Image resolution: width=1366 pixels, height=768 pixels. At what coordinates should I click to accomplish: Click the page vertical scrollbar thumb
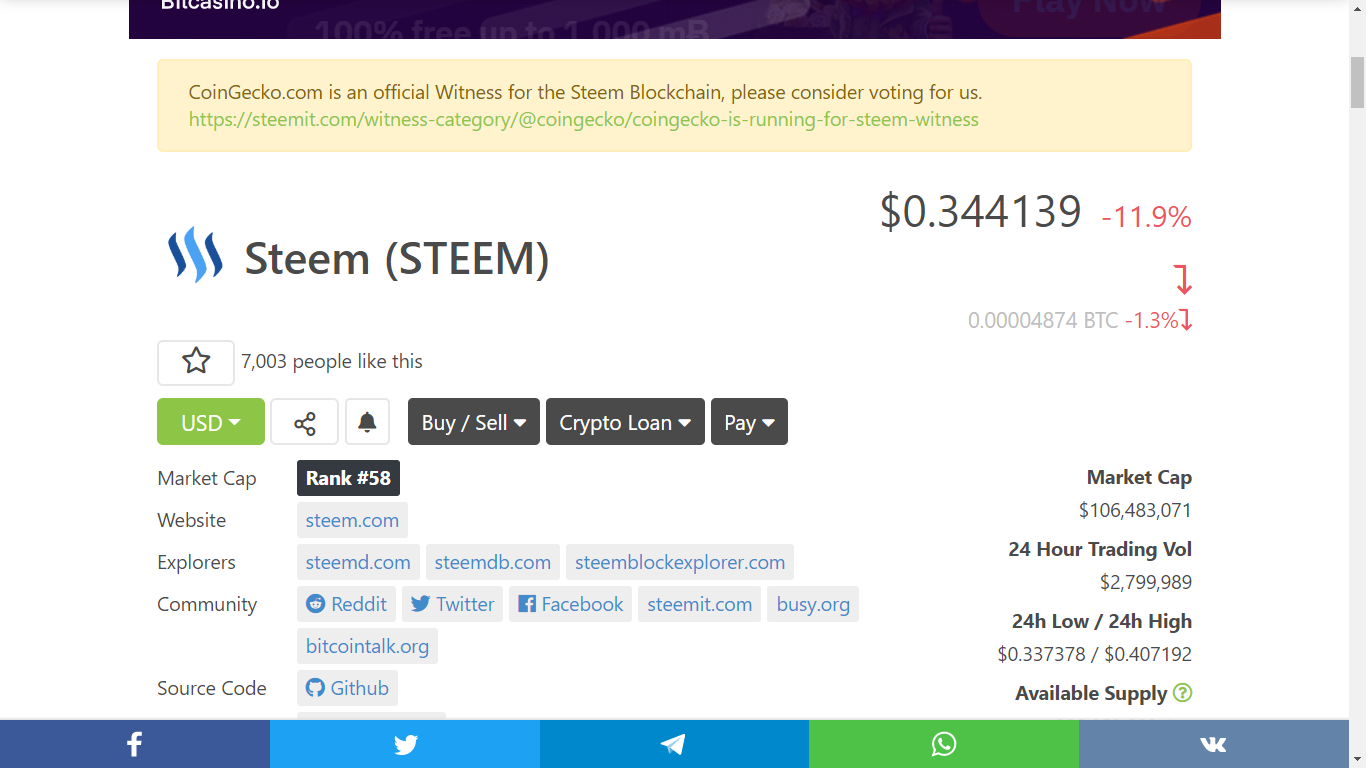(x=1357, y=82)
